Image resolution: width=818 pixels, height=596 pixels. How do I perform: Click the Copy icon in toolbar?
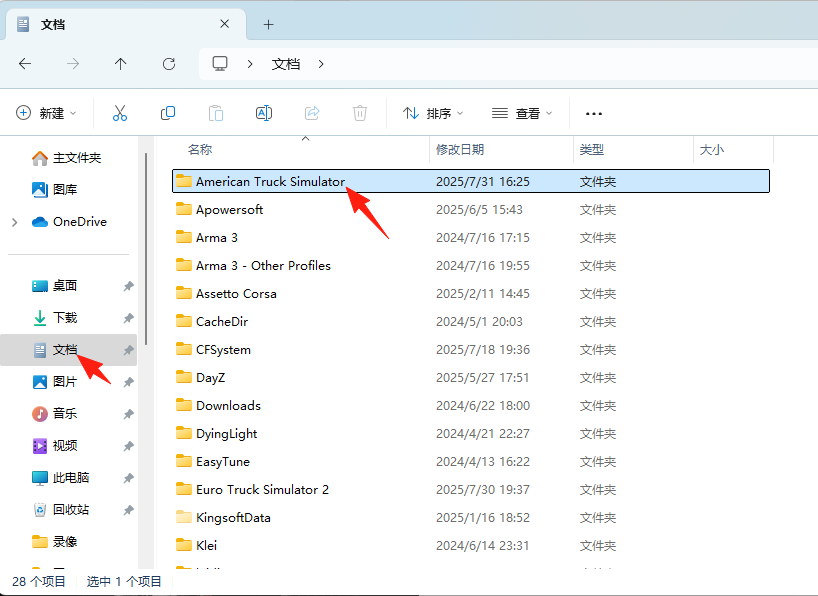click(167, 113)
